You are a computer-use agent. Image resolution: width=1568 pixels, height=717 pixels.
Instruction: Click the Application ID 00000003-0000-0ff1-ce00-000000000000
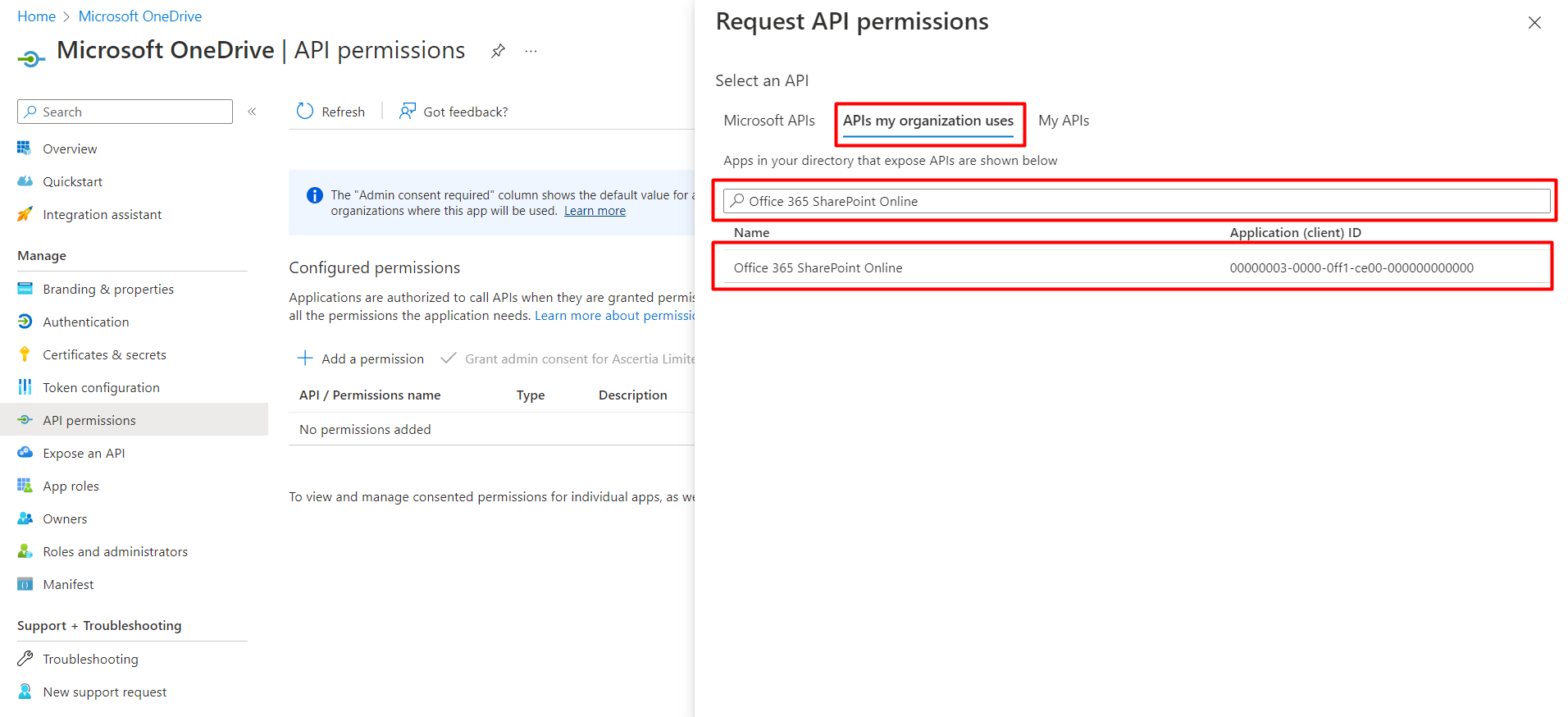pyautogui.click(x=1351, y=267)
